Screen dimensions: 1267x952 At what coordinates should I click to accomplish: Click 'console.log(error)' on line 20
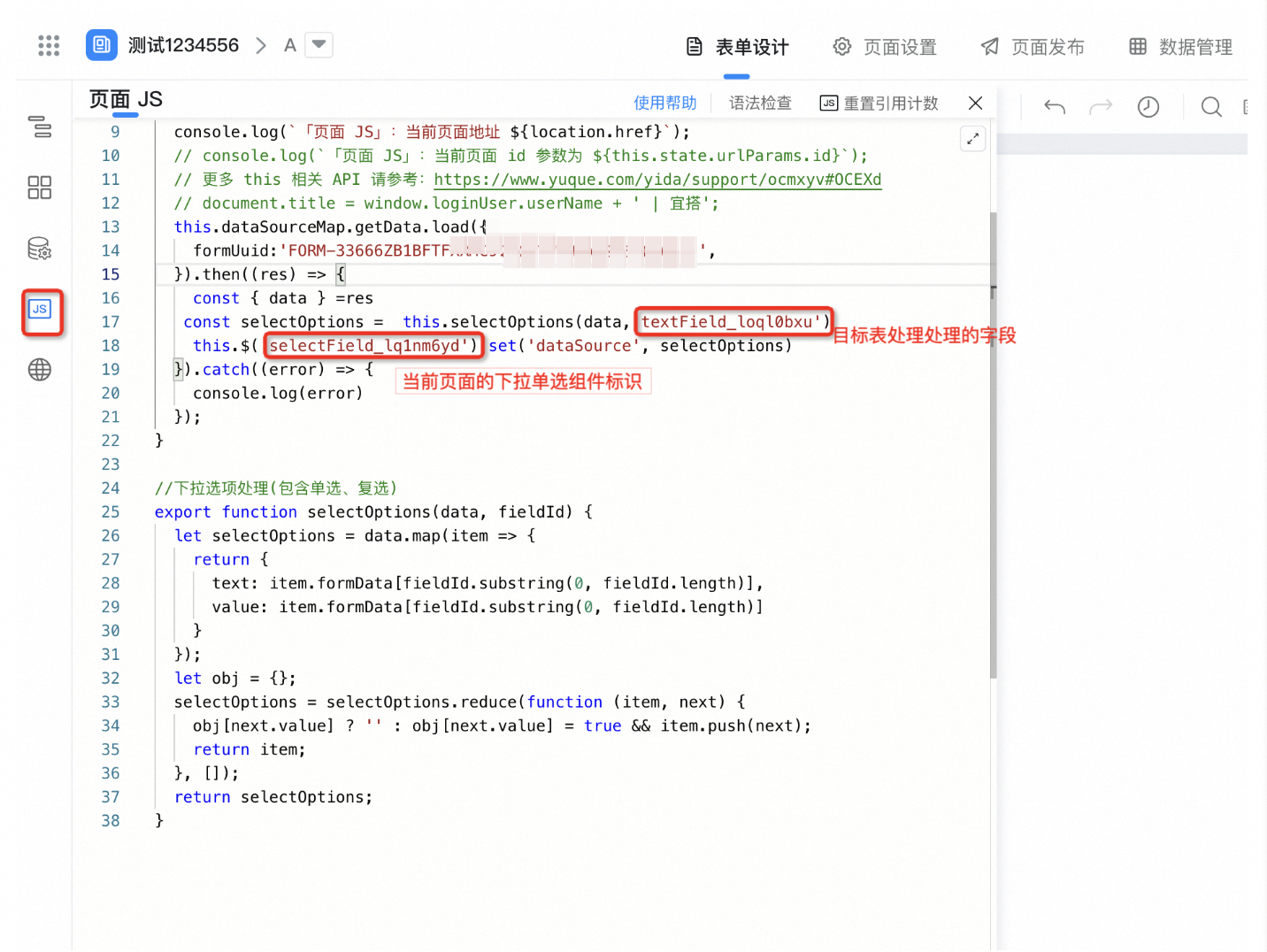pyautogui.click(x=278, y=393)
